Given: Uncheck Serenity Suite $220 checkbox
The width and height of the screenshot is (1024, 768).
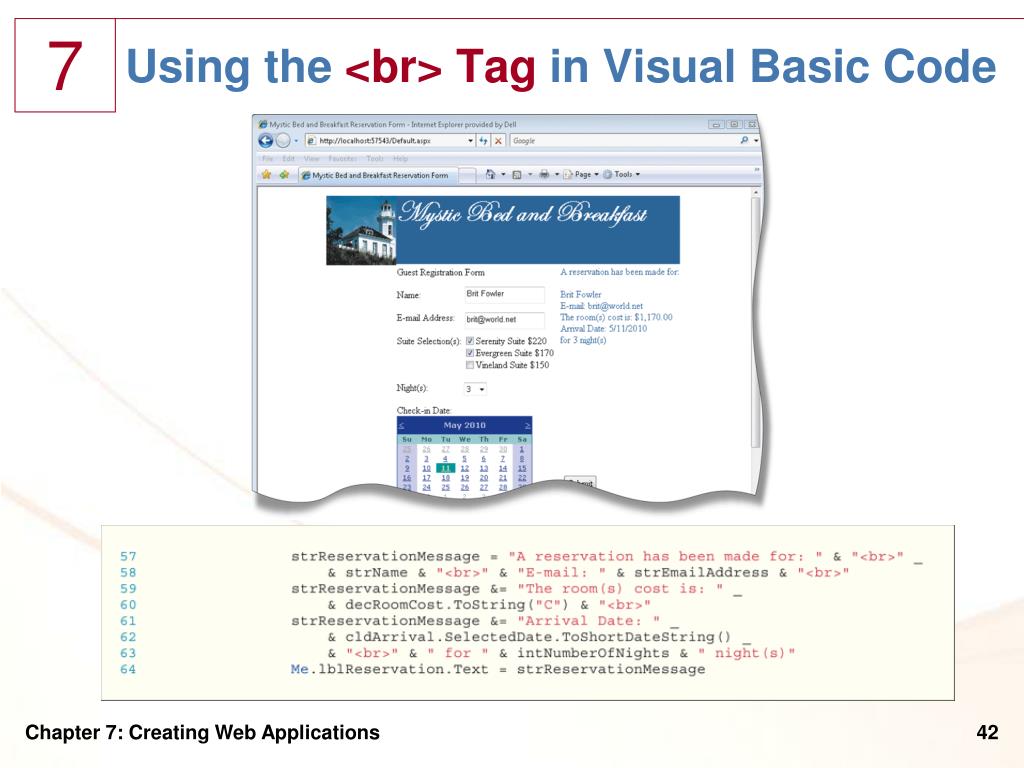Looking at the screenshot, I should coord(470,341).
